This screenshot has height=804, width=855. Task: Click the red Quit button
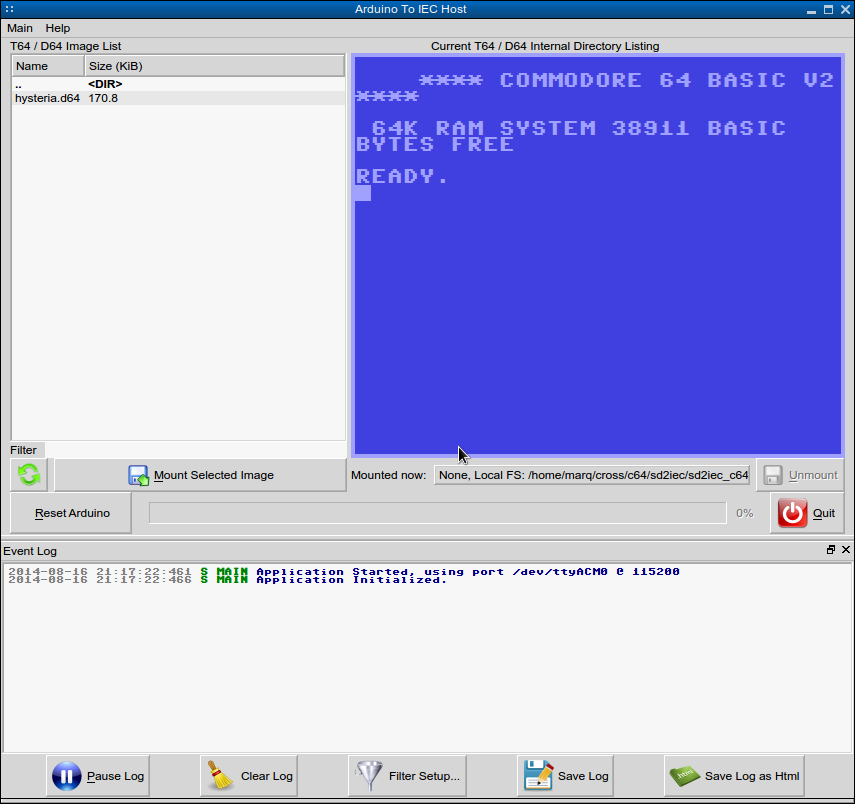pos(807,513)
